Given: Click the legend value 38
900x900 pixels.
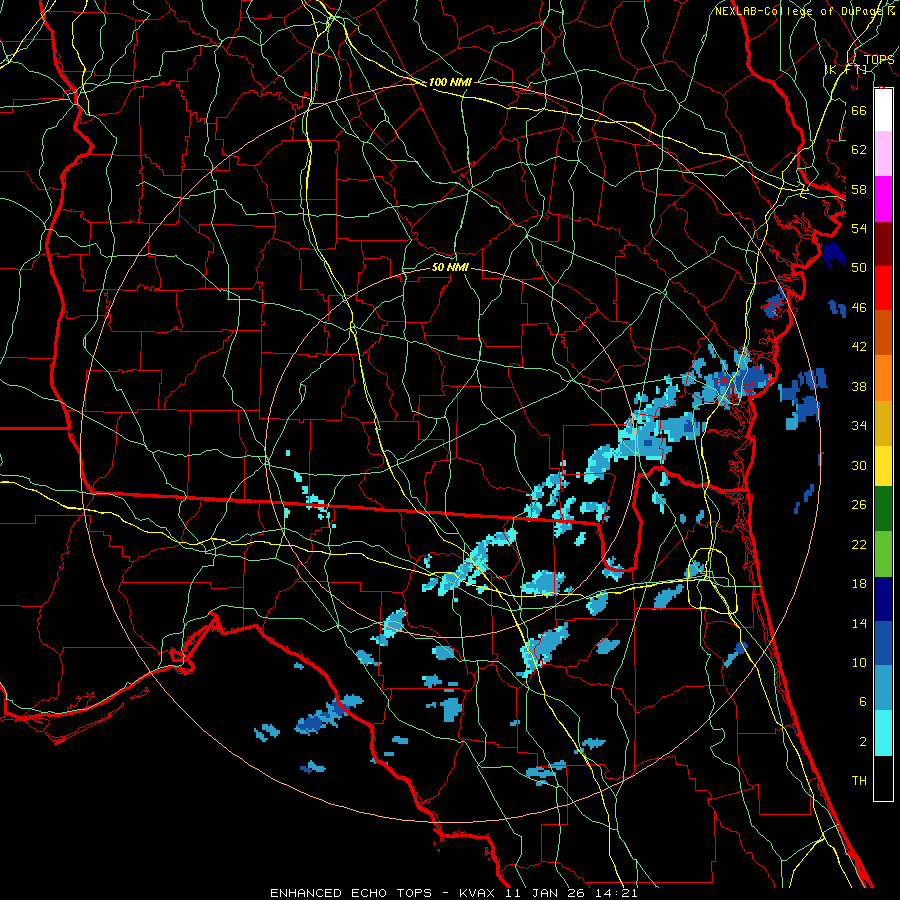Looking at the screenshot, I should (859, 386).
